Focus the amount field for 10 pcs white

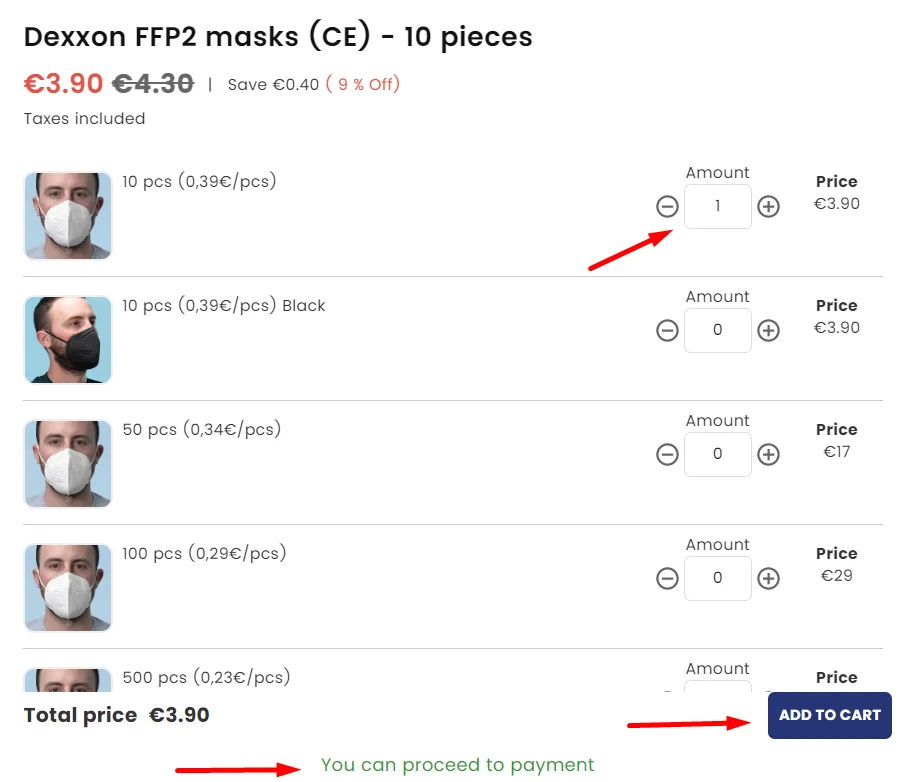coord(718,207)
